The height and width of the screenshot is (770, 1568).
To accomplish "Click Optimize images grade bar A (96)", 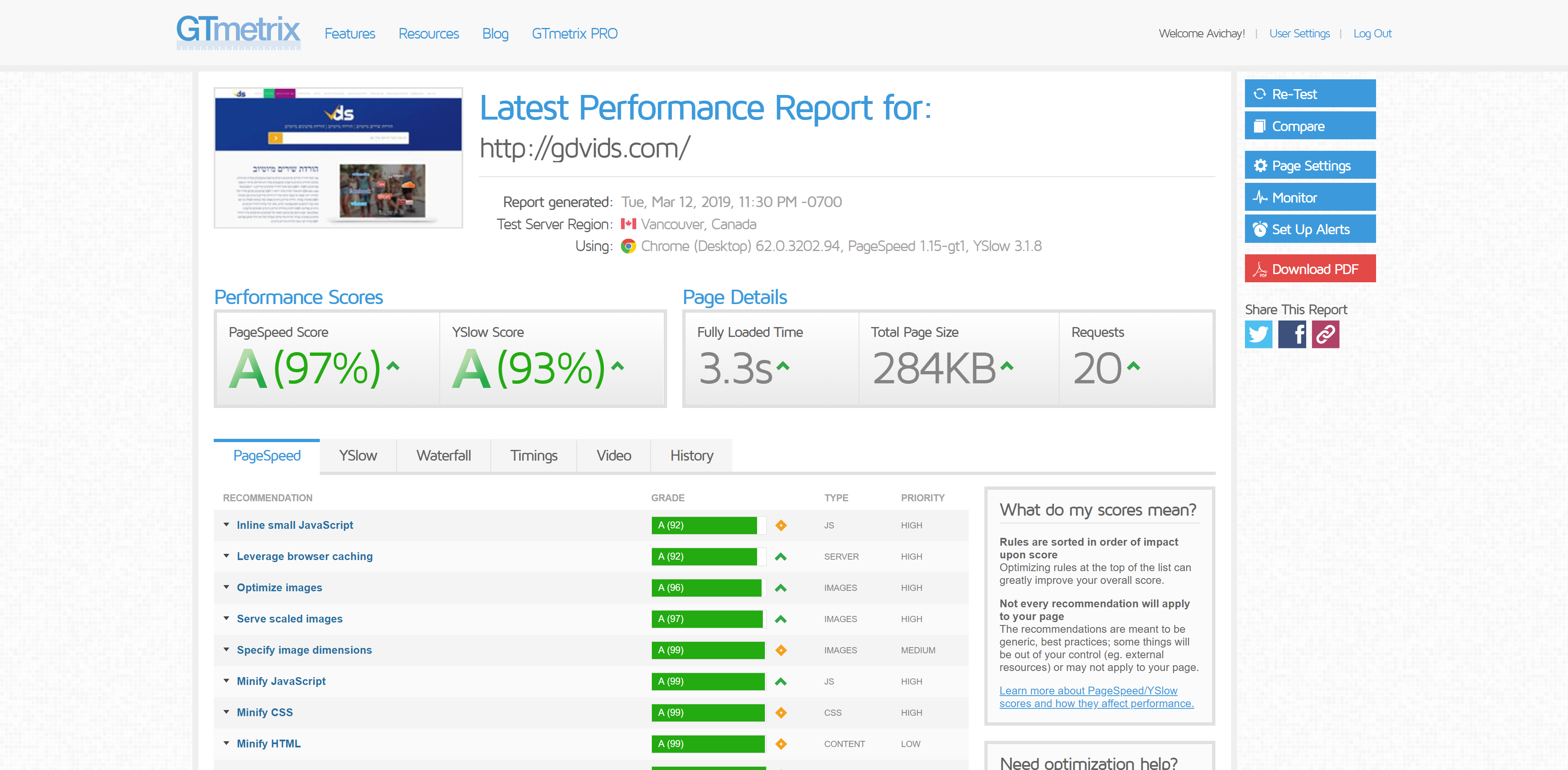I will point(709,588).
